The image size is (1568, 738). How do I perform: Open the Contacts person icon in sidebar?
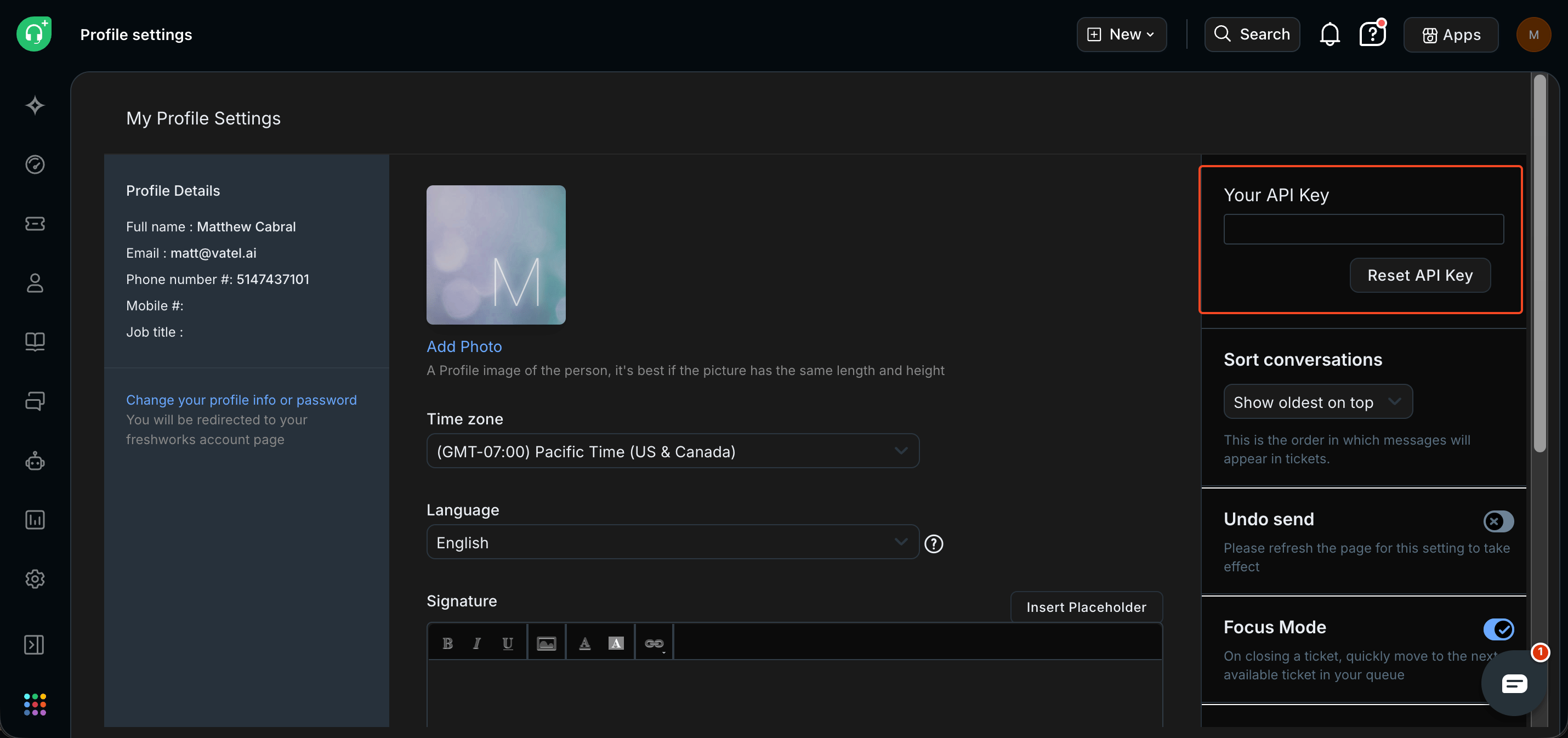tap(35, 282)
